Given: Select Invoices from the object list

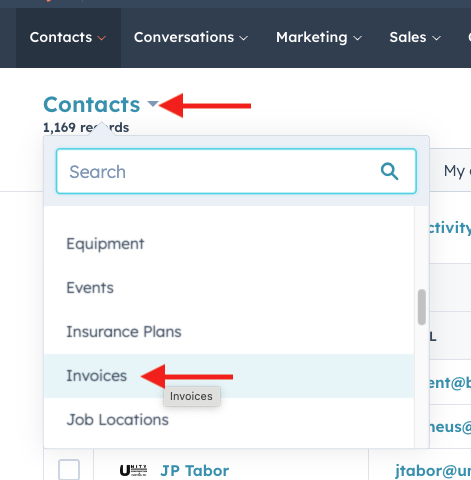Looking at the screenshot, I should [x=229, y=376].
